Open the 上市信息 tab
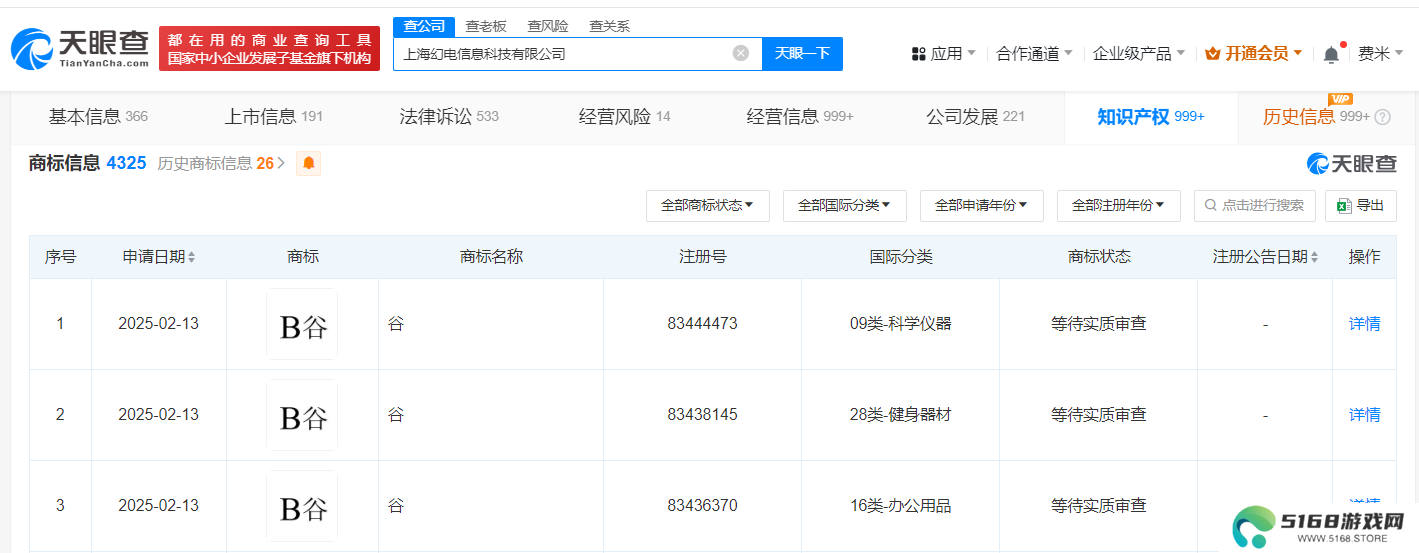 [273, 117]
